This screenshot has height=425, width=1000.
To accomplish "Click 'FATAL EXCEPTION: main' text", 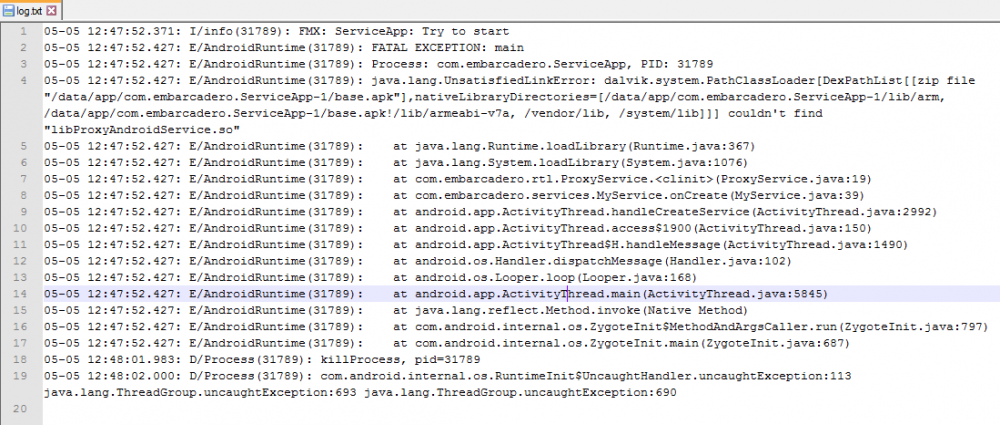I will [448, 48].
